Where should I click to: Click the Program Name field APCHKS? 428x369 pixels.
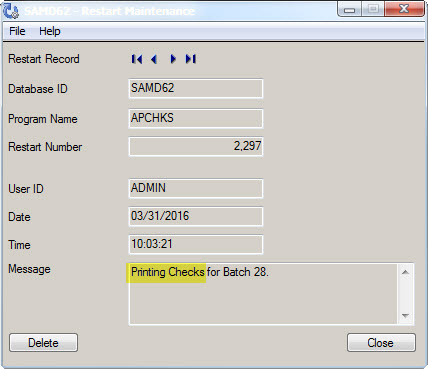196,118
